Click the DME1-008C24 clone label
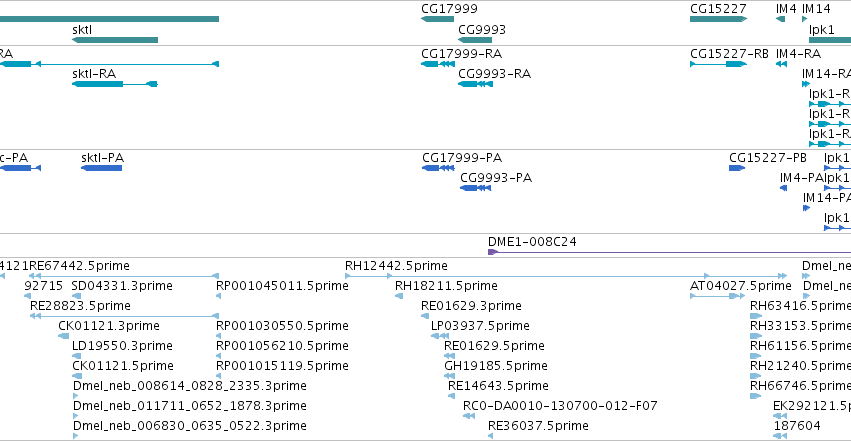The height and width of the screenshot is (441, 851). 532,242
